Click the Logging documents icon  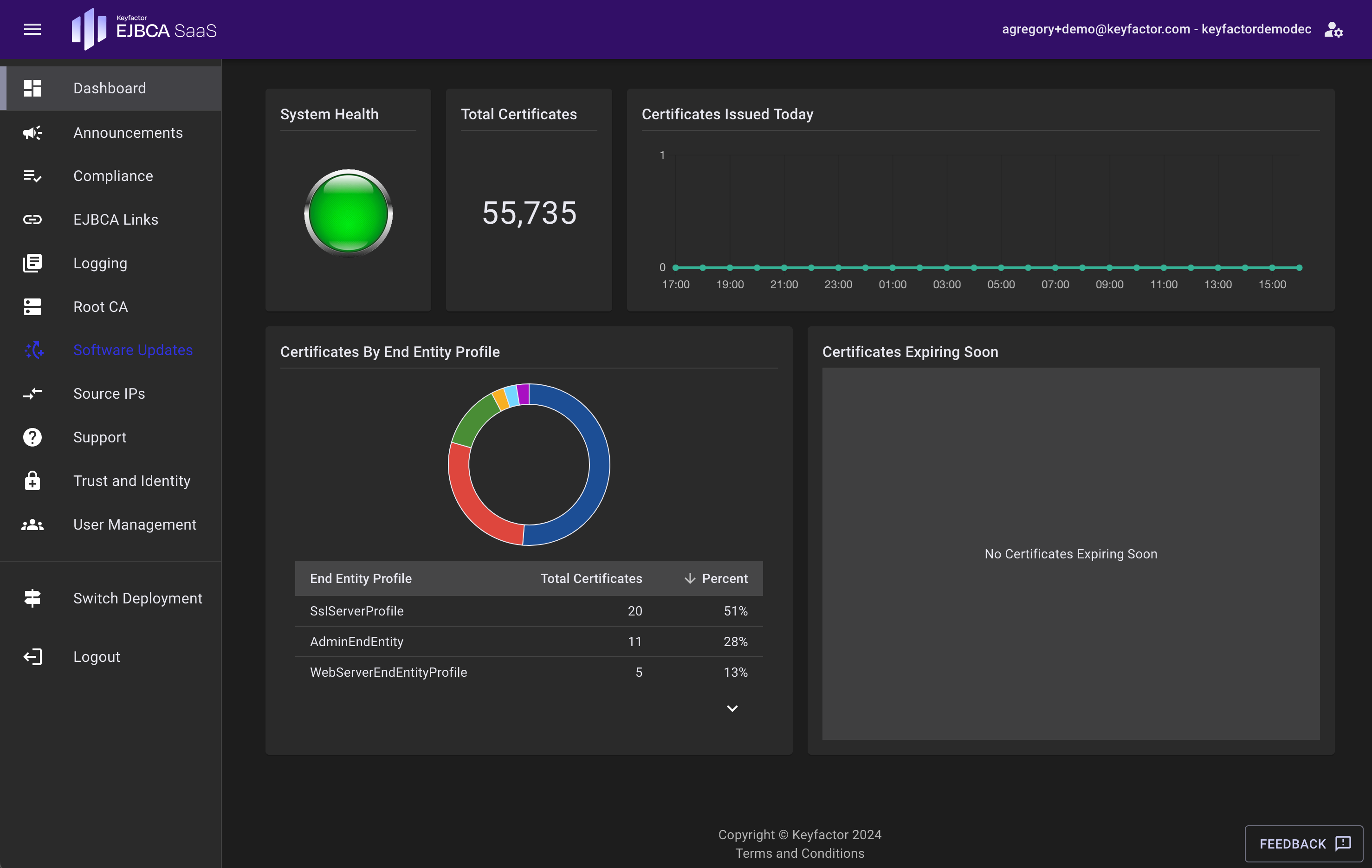coord(32,263)
